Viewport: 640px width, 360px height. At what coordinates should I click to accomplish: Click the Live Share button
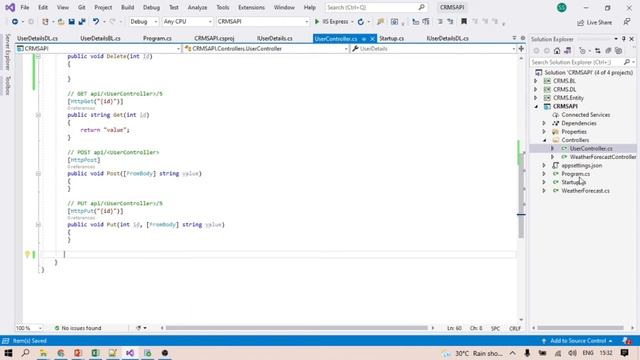pos(594,22)
